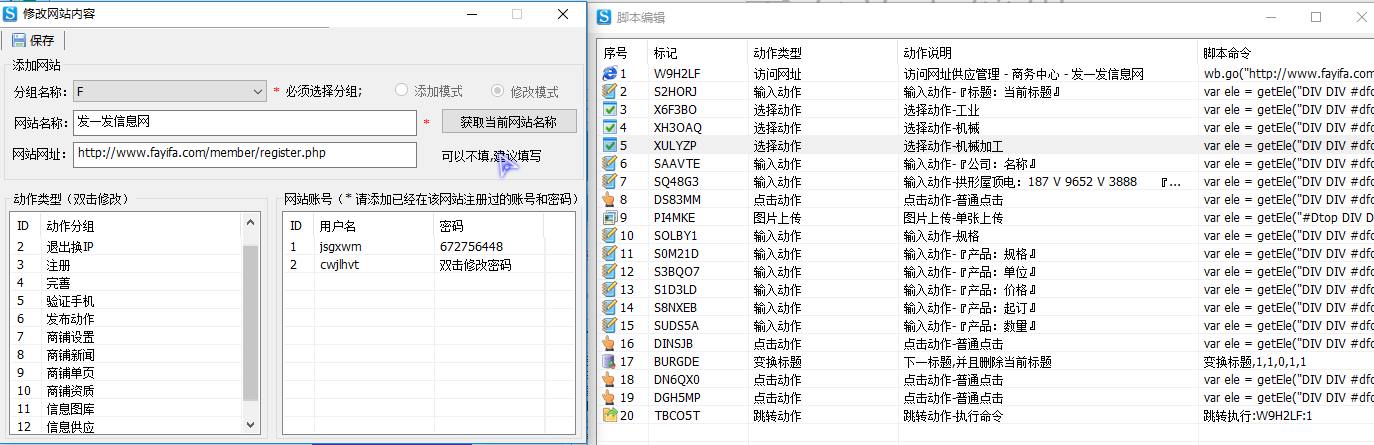This screenshot has height=445, width=1374.
Task: Click the input action icon on row 2
Action: (610, 92)
